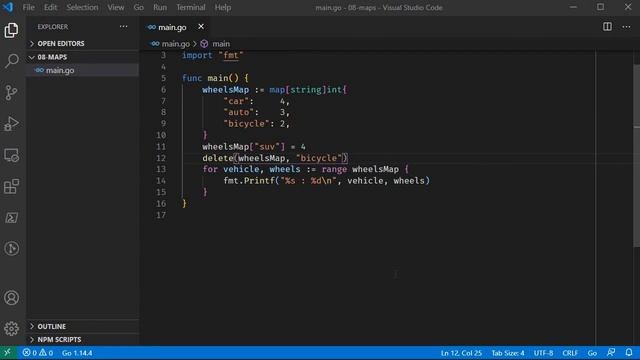The height and width of the screenshot is (360, 640).
Task: Open the Explorer view in activity bar
Action: [x=11, y=30]
